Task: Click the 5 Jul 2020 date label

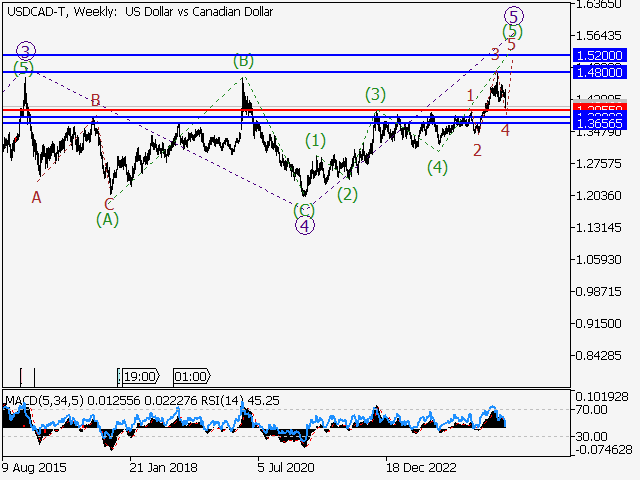Action: (285, 466)
